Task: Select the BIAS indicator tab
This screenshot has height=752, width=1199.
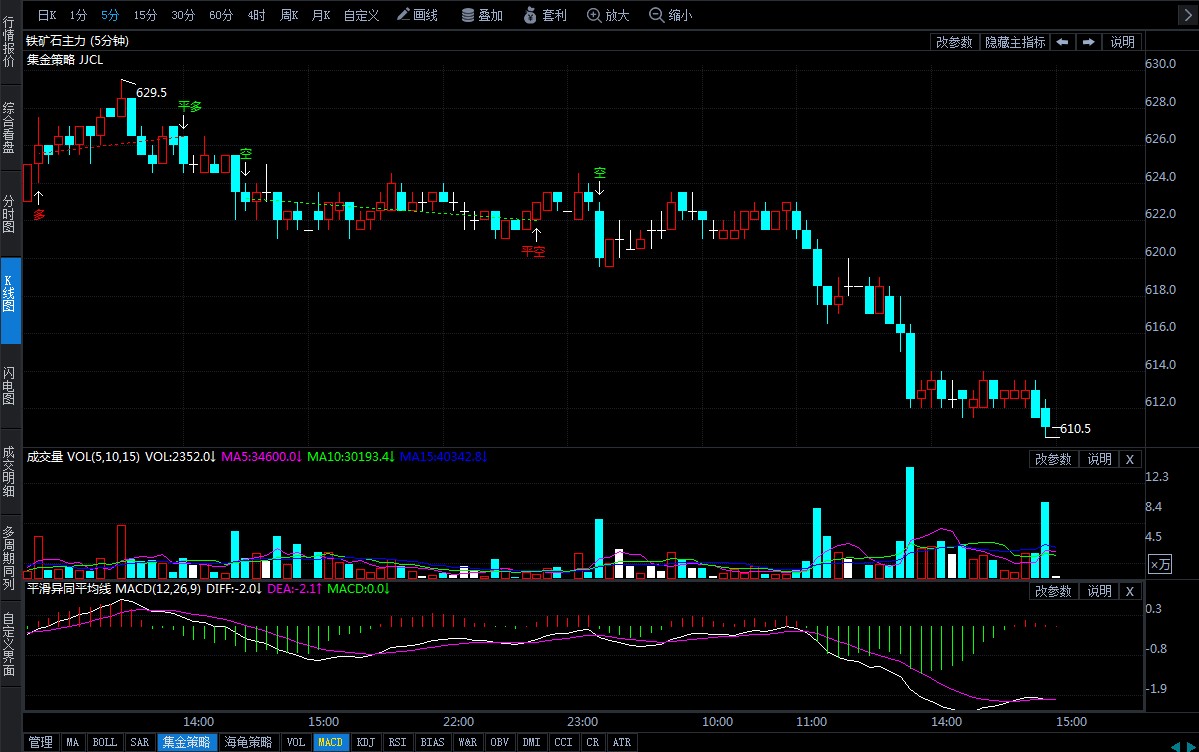Action: tap(433, 742)
